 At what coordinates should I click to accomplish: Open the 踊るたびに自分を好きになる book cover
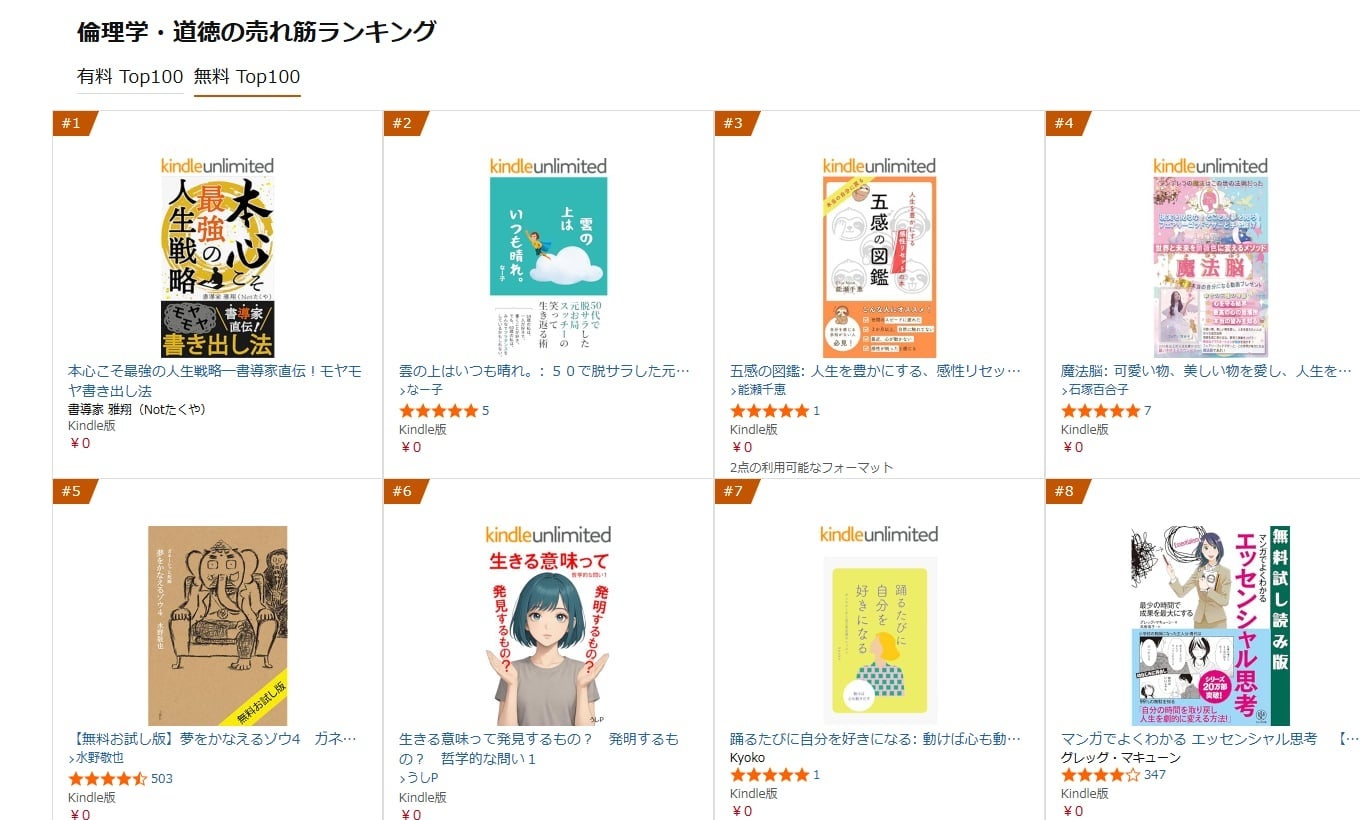click(x=879, y=640)
